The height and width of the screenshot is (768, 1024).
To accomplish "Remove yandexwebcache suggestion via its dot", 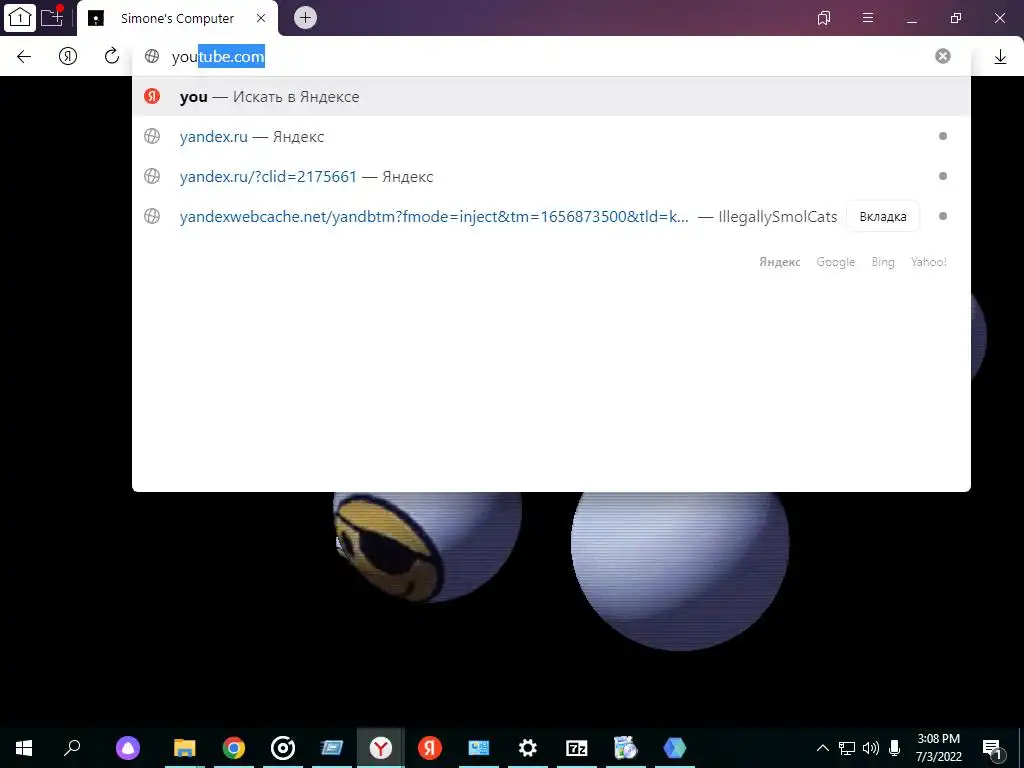I will pyautogui.click(x=942, y=216).
